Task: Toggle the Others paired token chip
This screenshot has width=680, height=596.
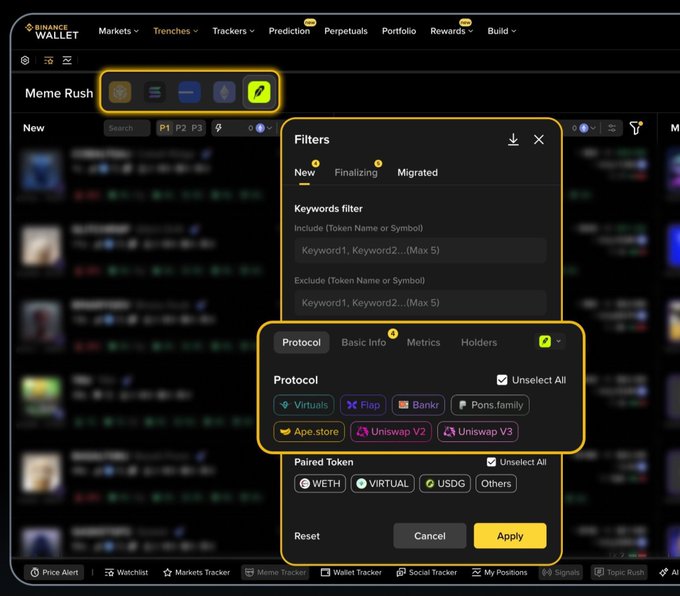Action: pyautogui.click(x=496, y=484)
